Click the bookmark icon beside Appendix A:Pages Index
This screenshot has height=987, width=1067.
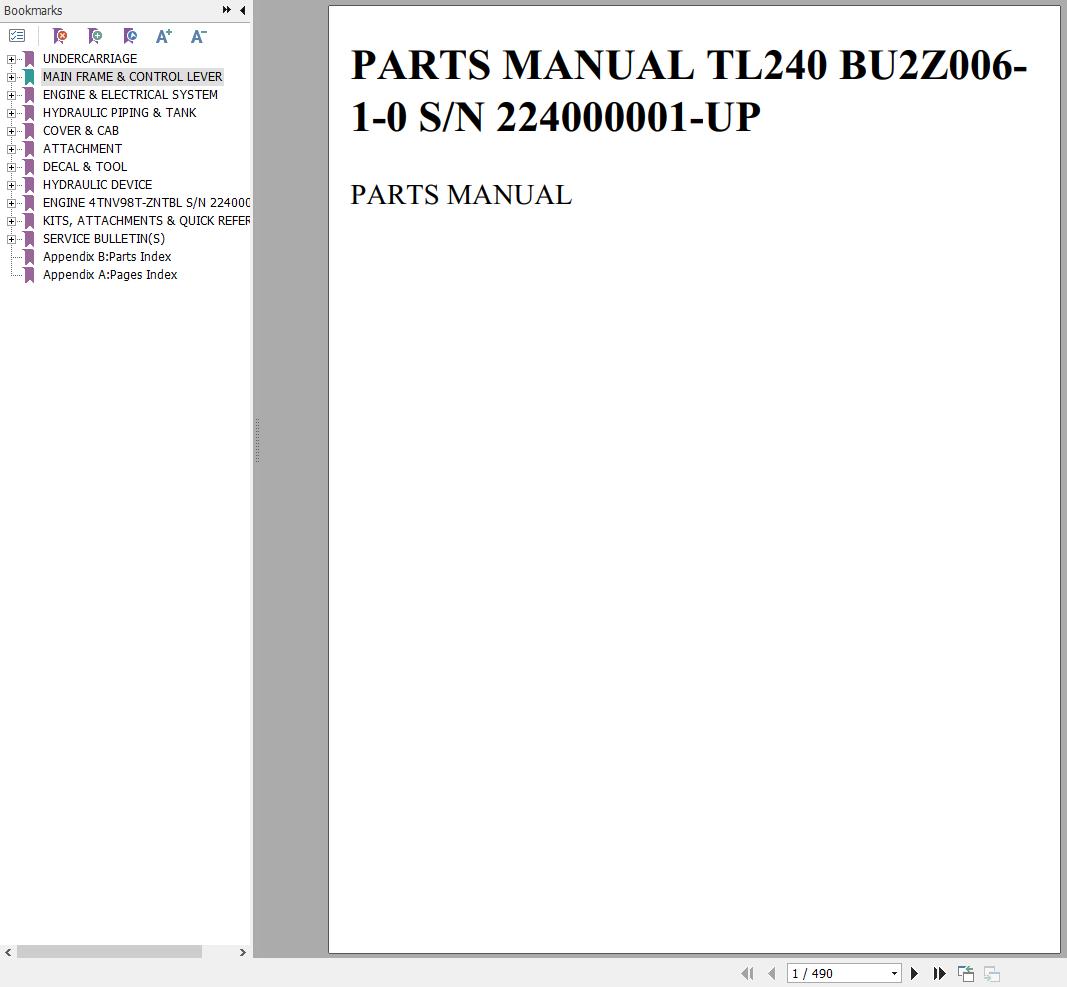[x=29, y=275]
